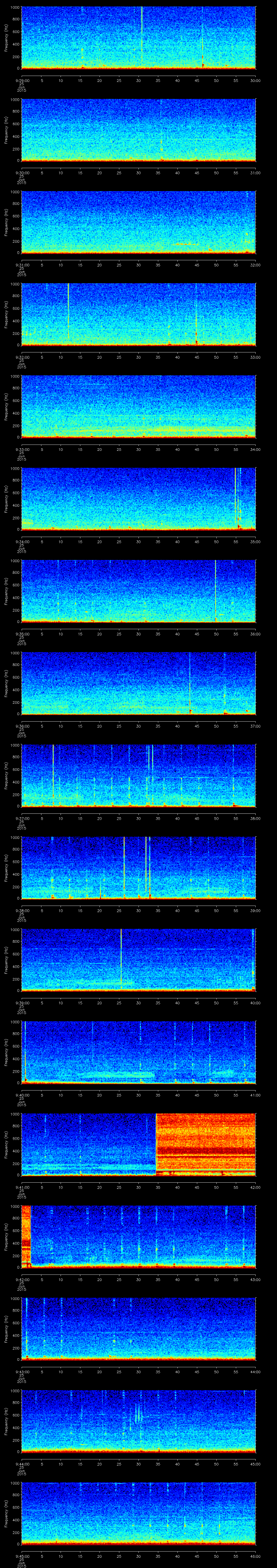Click the spectrogram panel starting at 9:31:00

tap(138, 222)
